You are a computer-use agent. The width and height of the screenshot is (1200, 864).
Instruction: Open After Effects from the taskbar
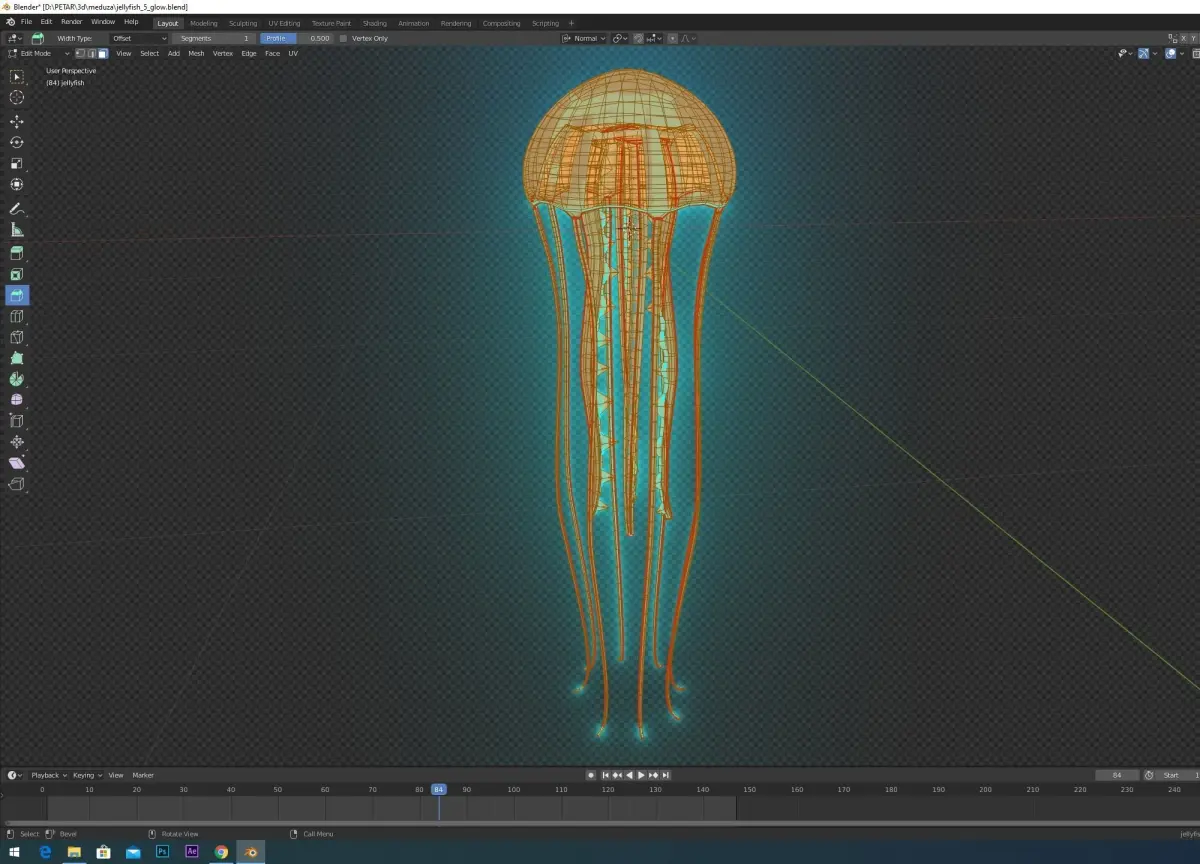point(192,852)
